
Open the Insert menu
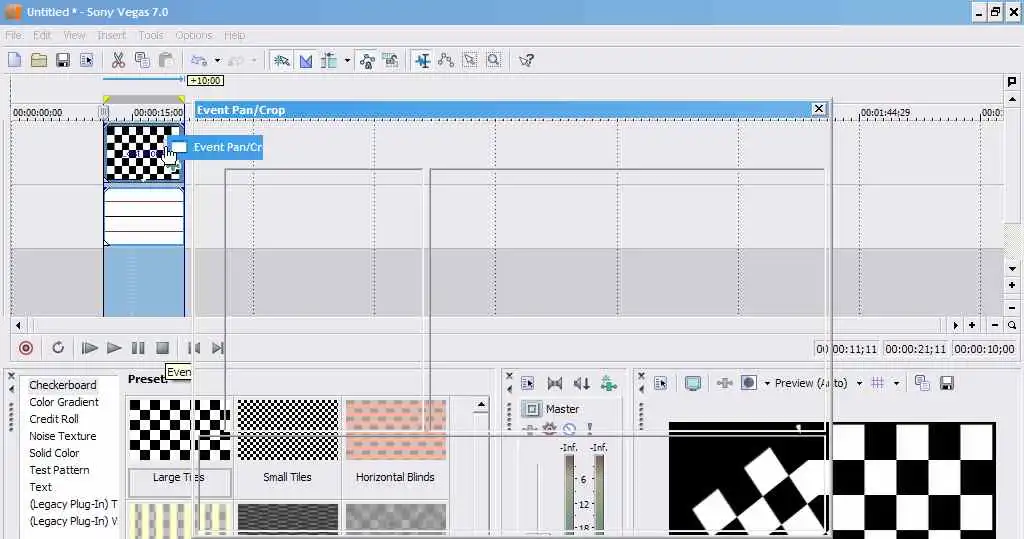pos(112,35)
